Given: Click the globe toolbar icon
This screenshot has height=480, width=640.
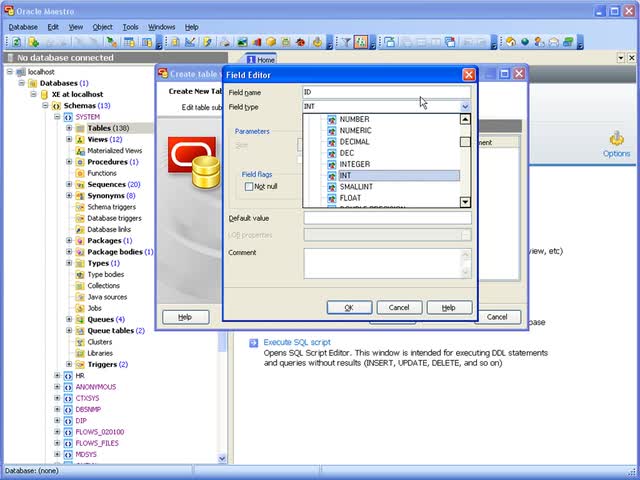Looking at the screenshot, I should pos(525,42).
